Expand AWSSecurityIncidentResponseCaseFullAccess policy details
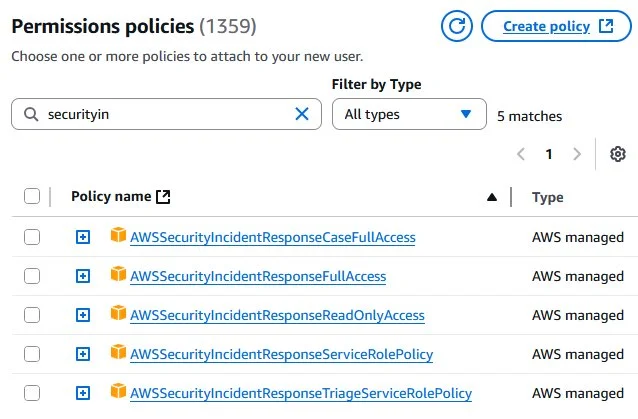This screenshot has width=638, height=419. point(83,237)
